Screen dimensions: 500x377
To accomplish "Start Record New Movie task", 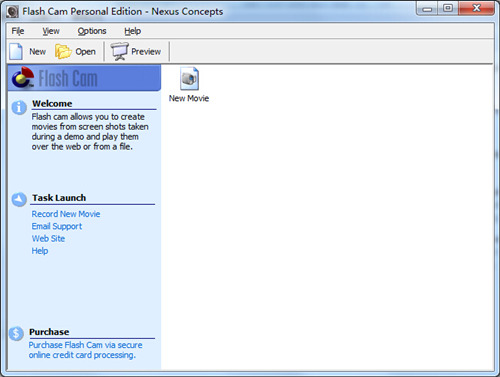I will tap(66, 214).
